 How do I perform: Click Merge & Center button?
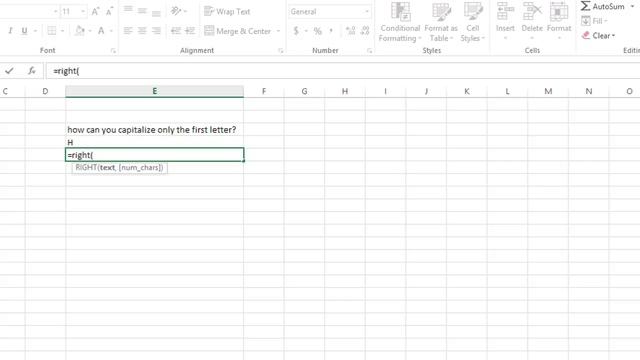coord(237,31)
